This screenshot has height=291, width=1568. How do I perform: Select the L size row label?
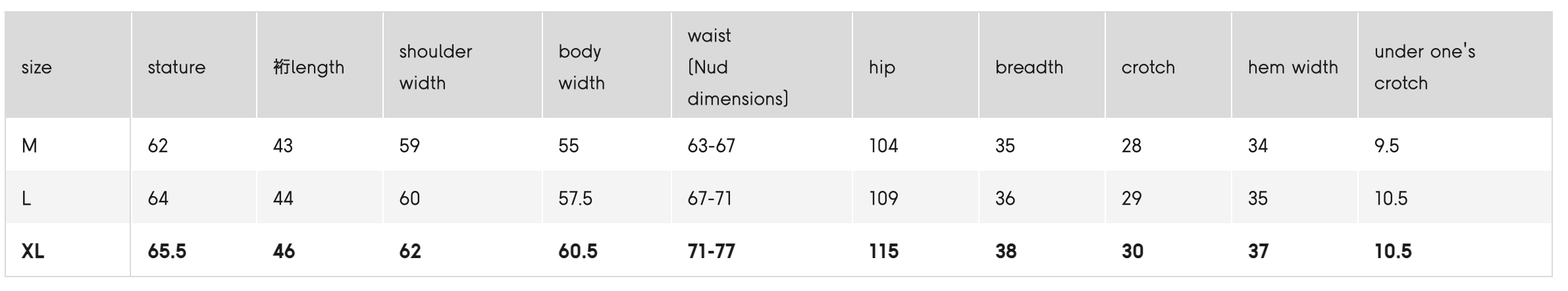[26, 198]
